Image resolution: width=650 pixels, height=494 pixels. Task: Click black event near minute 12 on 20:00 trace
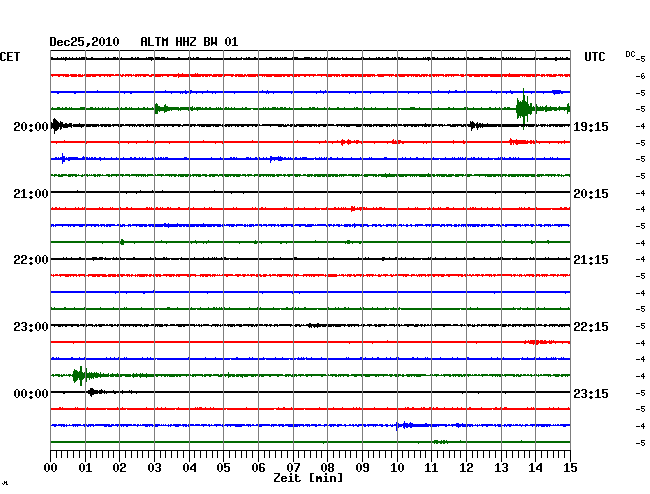[x=475, y=125]
